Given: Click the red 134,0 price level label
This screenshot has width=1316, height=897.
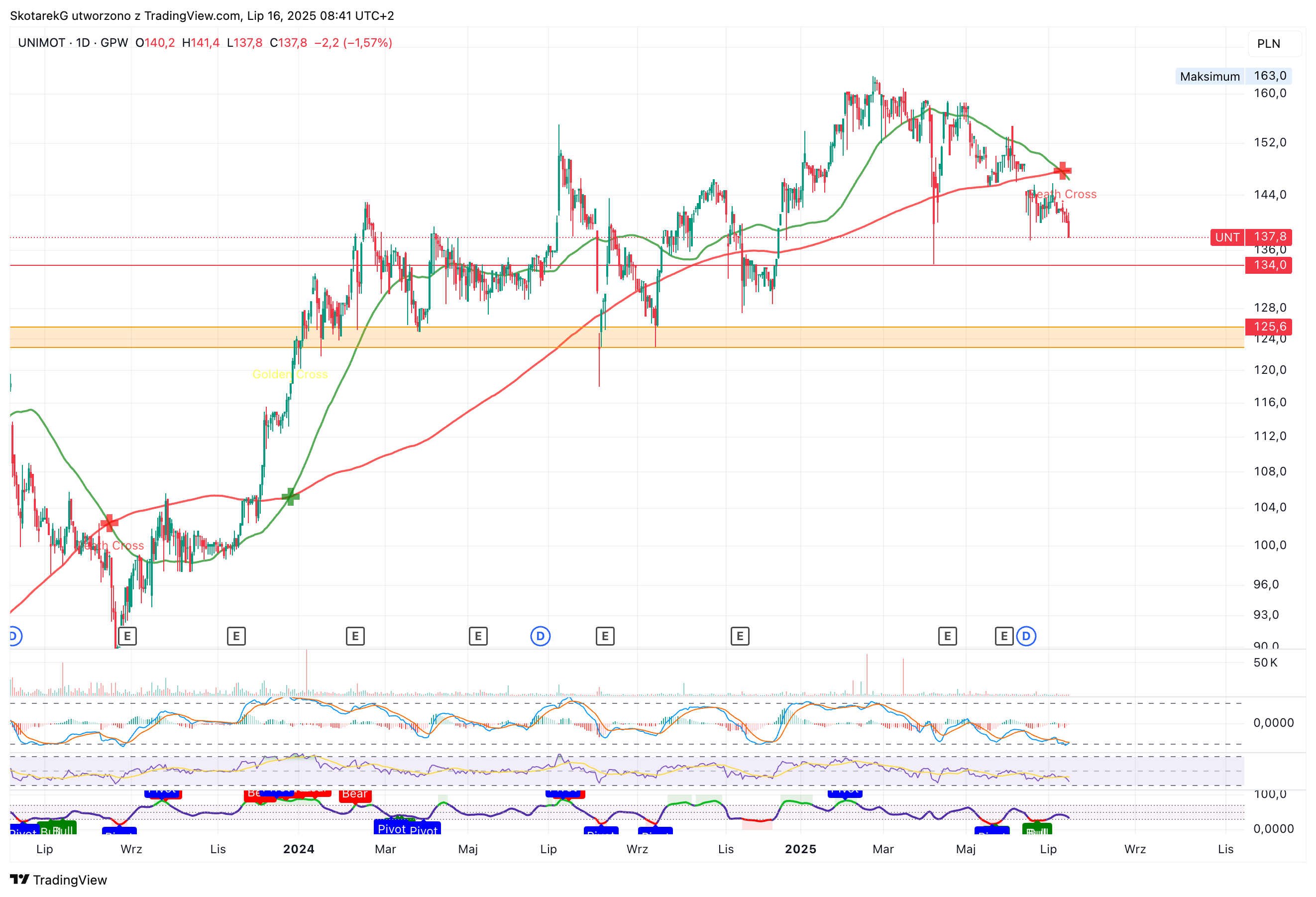Looking at the screenshot, I should (x=1268, y=265).
